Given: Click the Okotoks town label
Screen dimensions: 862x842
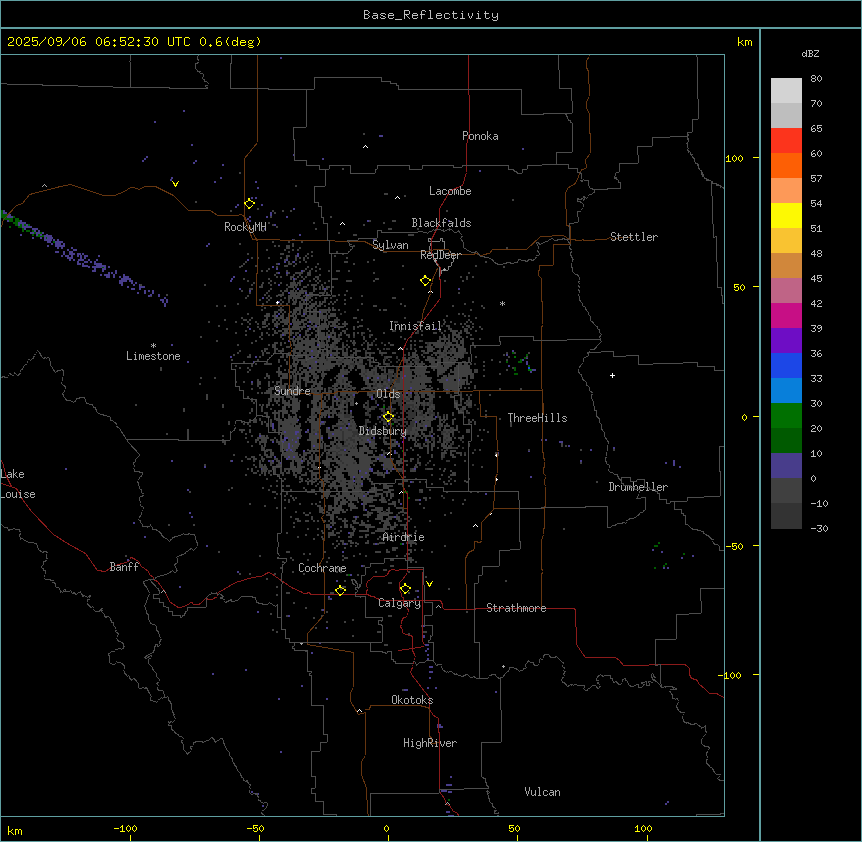Looking at the screenshot, I should (x=412, y=700).
